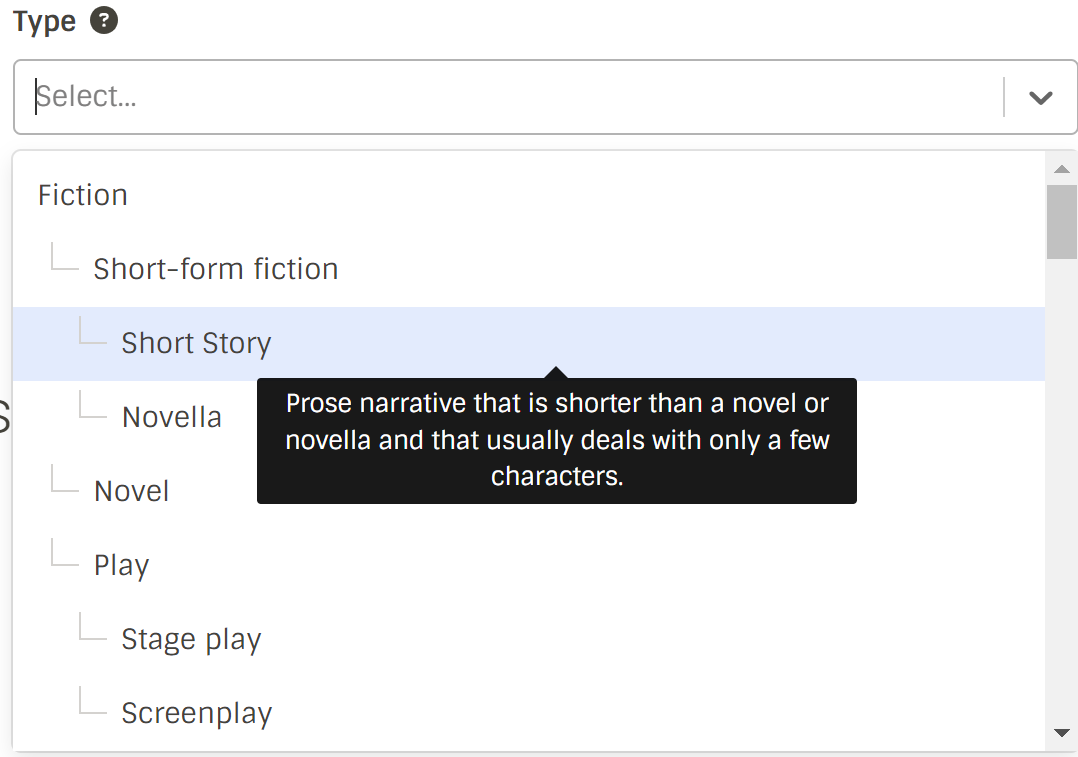Screen dimensions: 1078x757
Task: Select Novella from the list
Action: 171,417
